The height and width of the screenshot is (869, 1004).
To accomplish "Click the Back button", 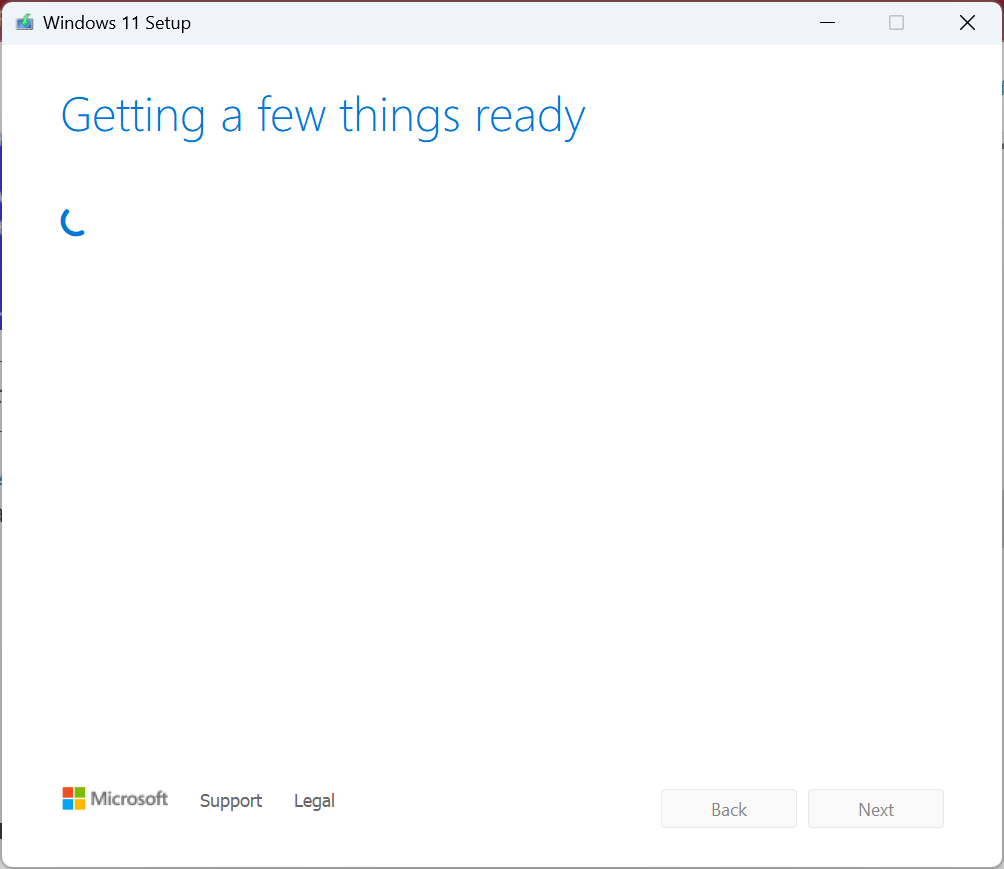I will (729, 809).
